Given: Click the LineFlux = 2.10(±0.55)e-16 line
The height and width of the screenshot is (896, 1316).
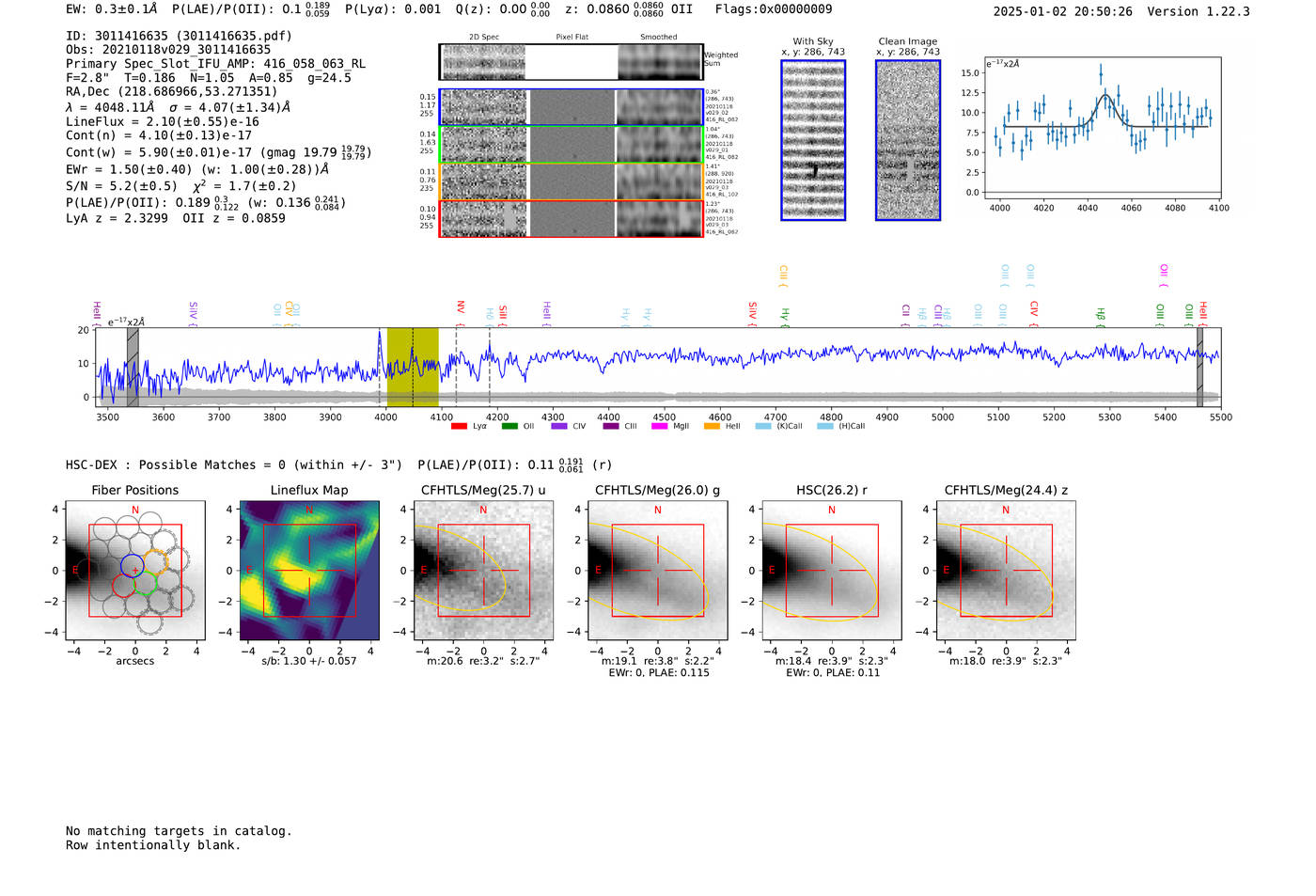Looking at the screenshot, I should [x=163, y=121].
